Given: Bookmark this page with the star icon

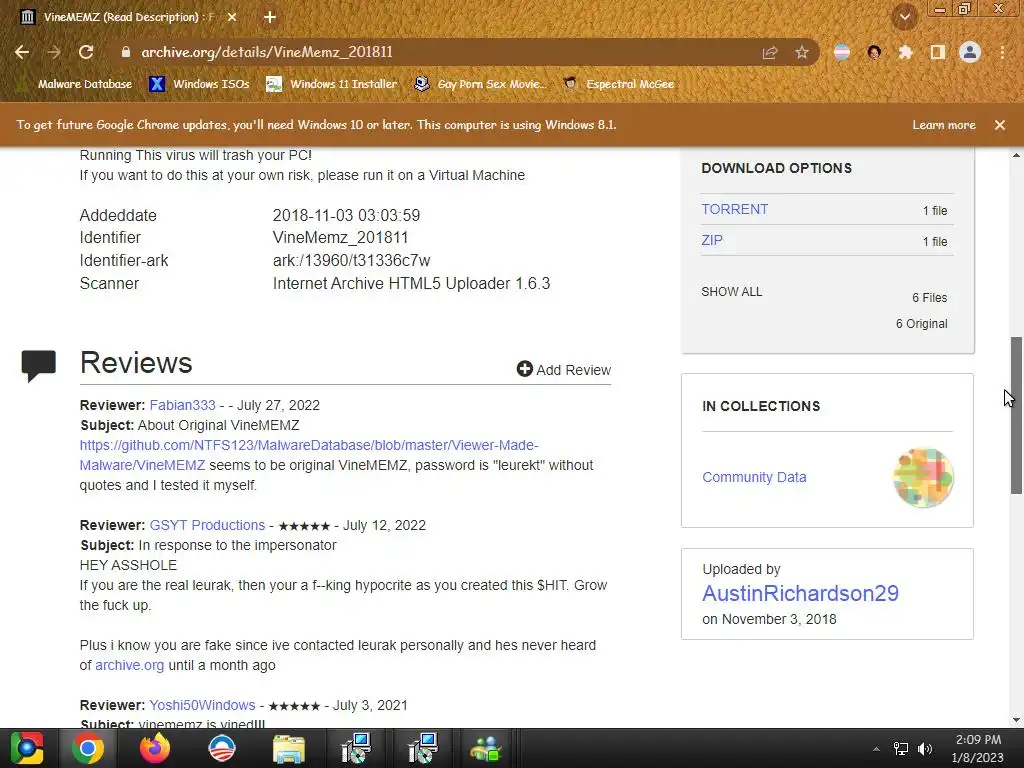Looking at the screenshot, I should [802, 52].
